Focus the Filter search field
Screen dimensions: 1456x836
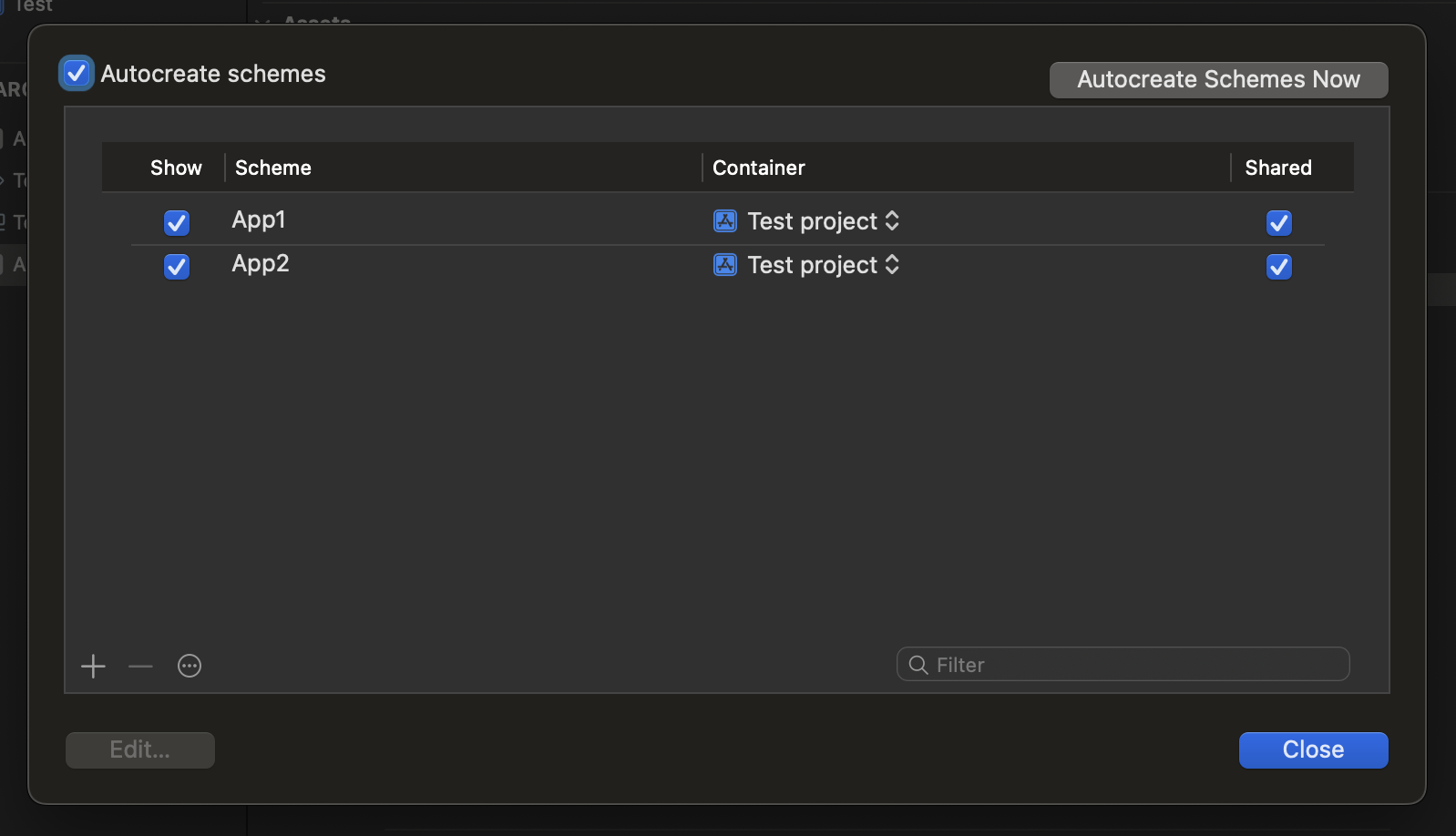coord(1123,665)
